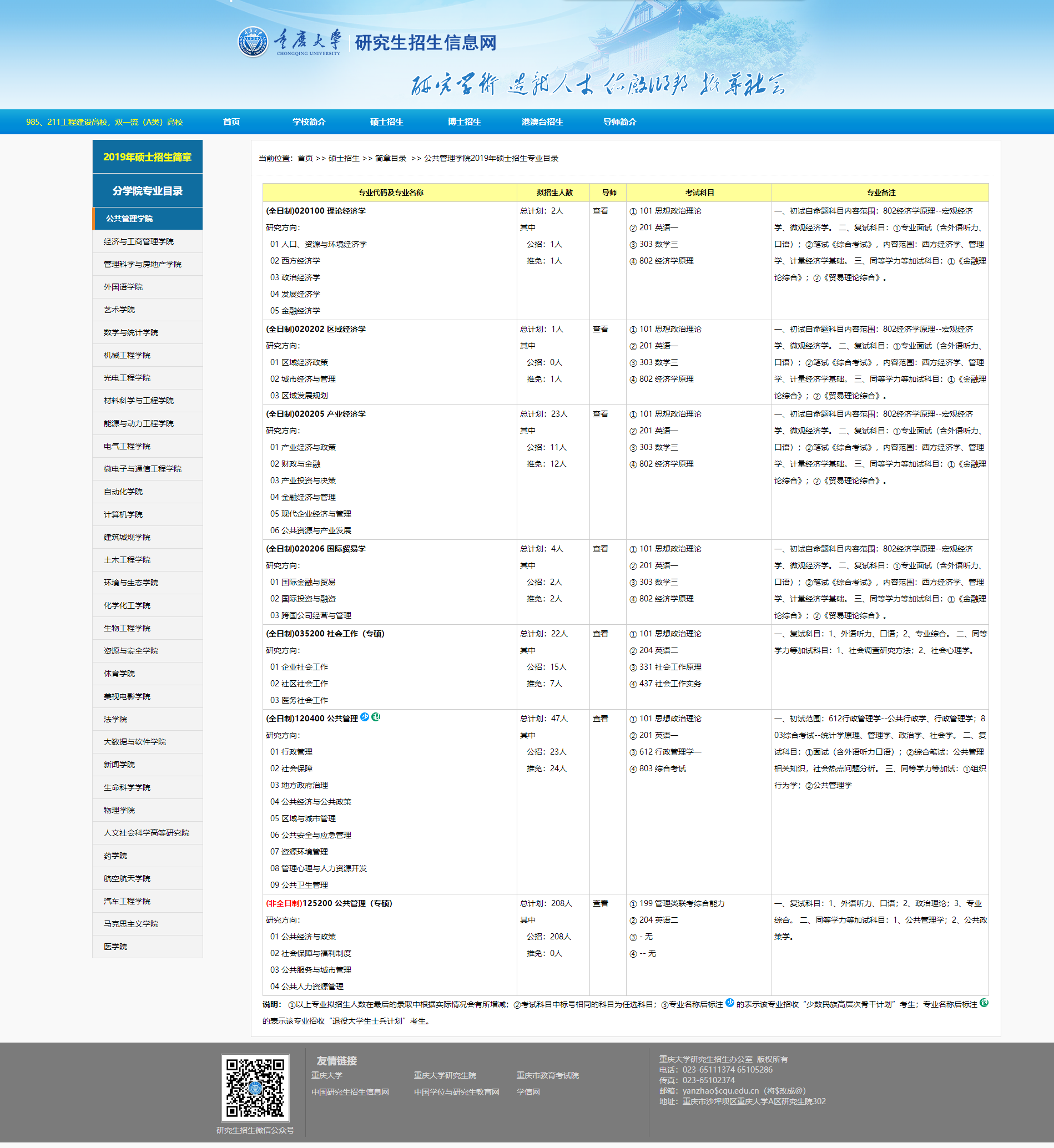The width and height of the screenshot is (1054, 1148).
Task: Open the 硕士招生 navigation menu item
Action: point(386,122)
